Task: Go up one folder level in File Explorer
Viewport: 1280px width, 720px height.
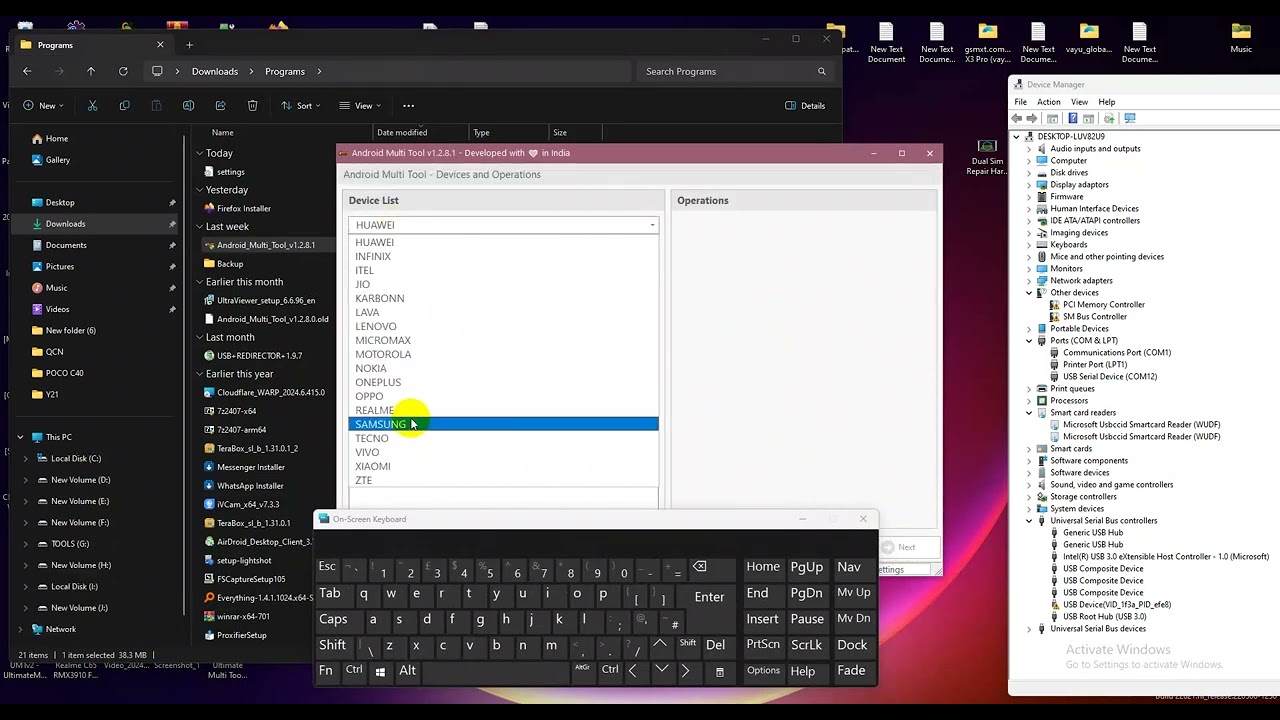Action: (91, 71)
